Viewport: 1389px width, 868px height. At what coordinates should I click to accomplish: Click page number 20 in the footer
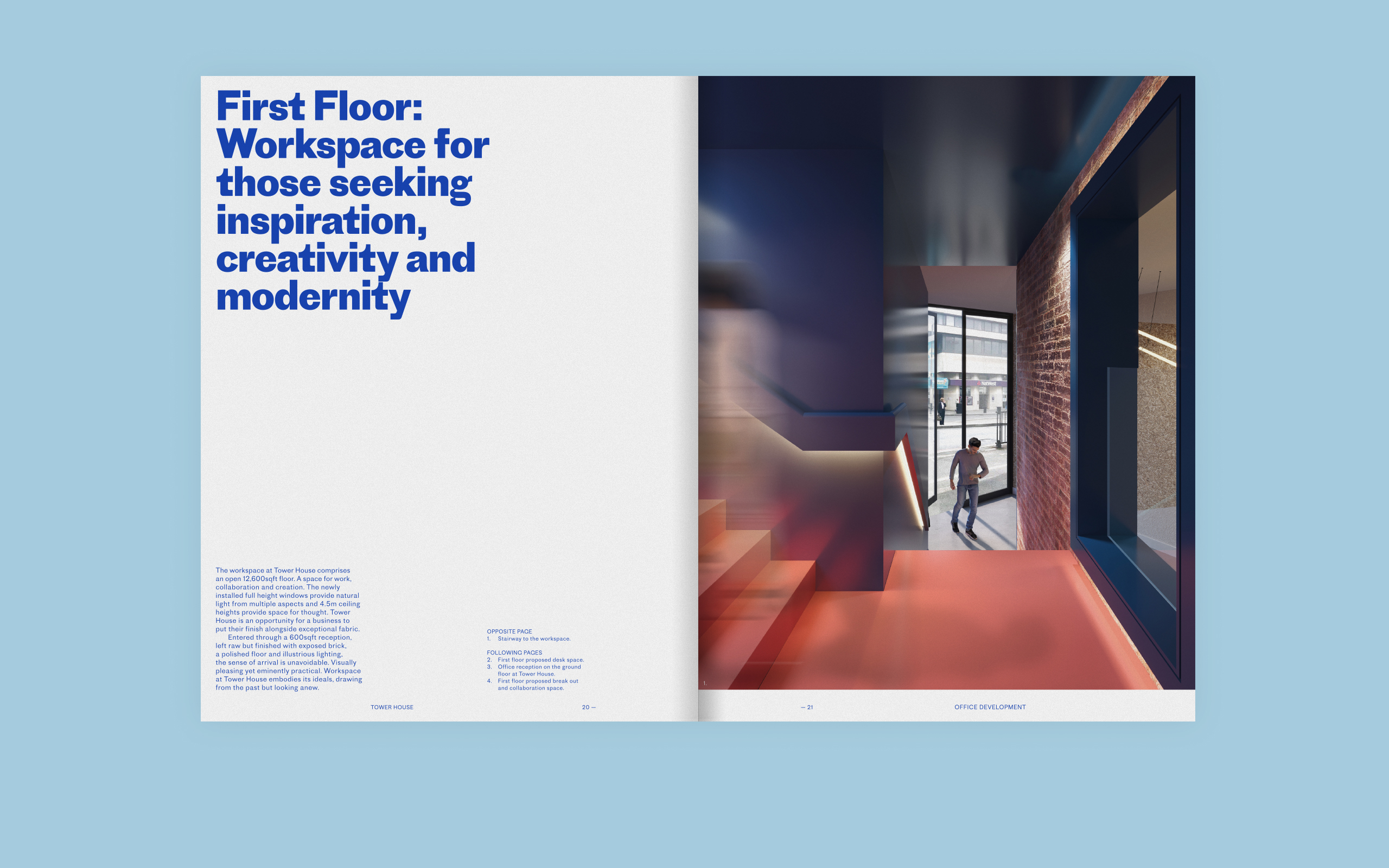click(586, 707)
